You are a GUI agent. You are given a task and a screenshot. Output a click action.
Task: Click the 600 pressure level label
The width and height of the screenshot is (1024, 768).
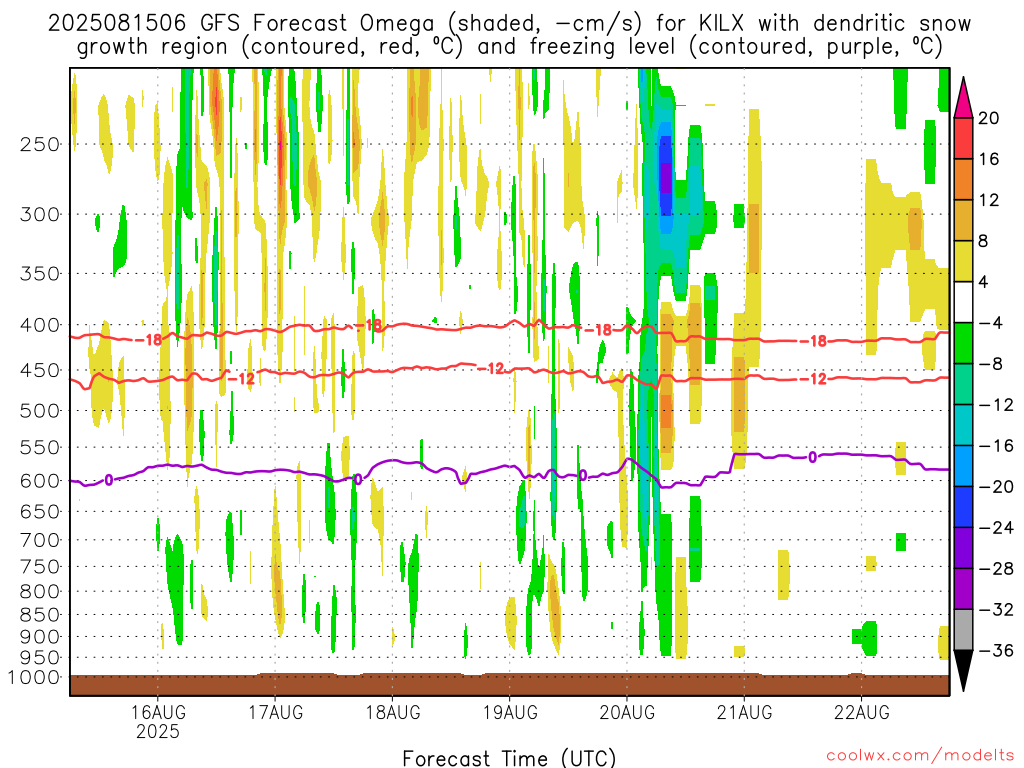[40, 481]
